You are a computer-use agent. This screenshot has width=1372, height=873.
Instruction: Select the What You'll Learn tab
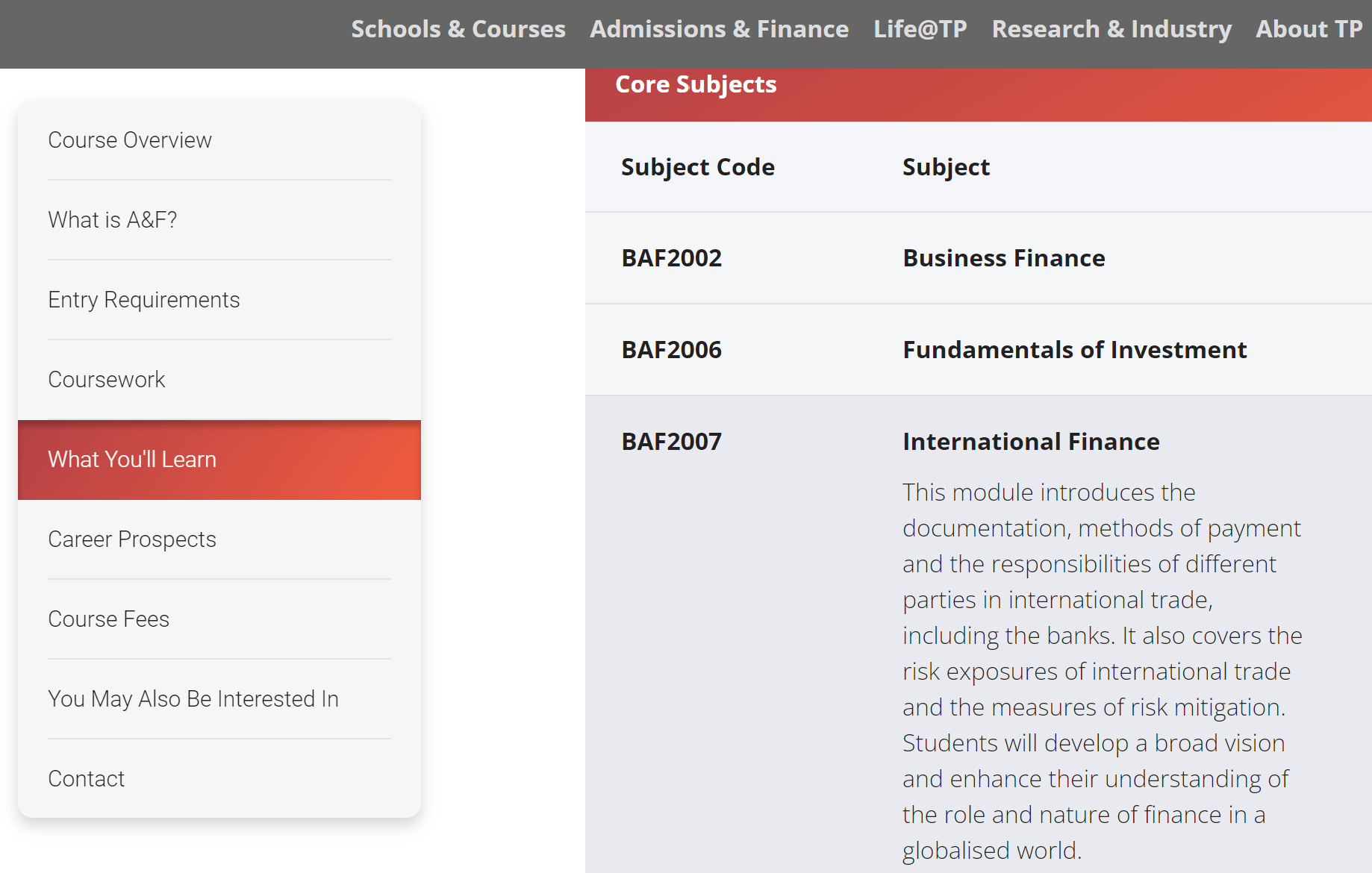tap(131, 460)
